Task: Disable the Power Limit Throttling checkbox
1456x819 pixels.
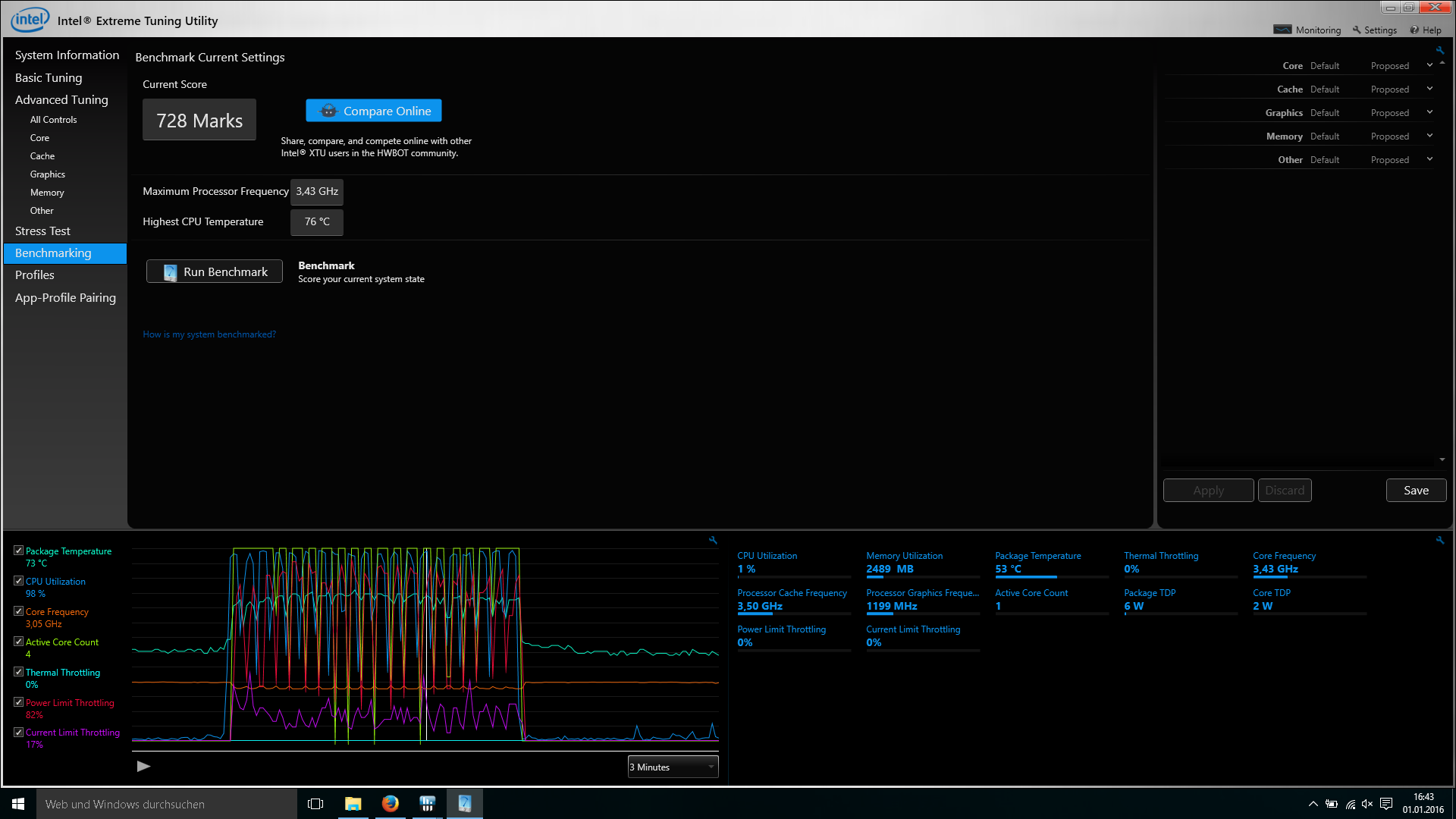Action: (x=19, y=702)
